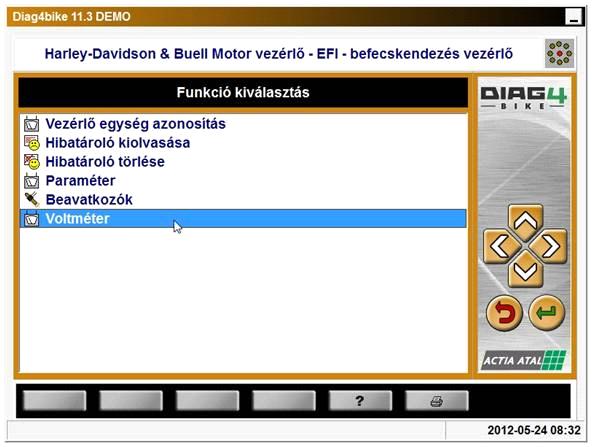Click the Funkció kiválasztás header
Viewport: 592px width, 447px height.
[x=243, y=92]
